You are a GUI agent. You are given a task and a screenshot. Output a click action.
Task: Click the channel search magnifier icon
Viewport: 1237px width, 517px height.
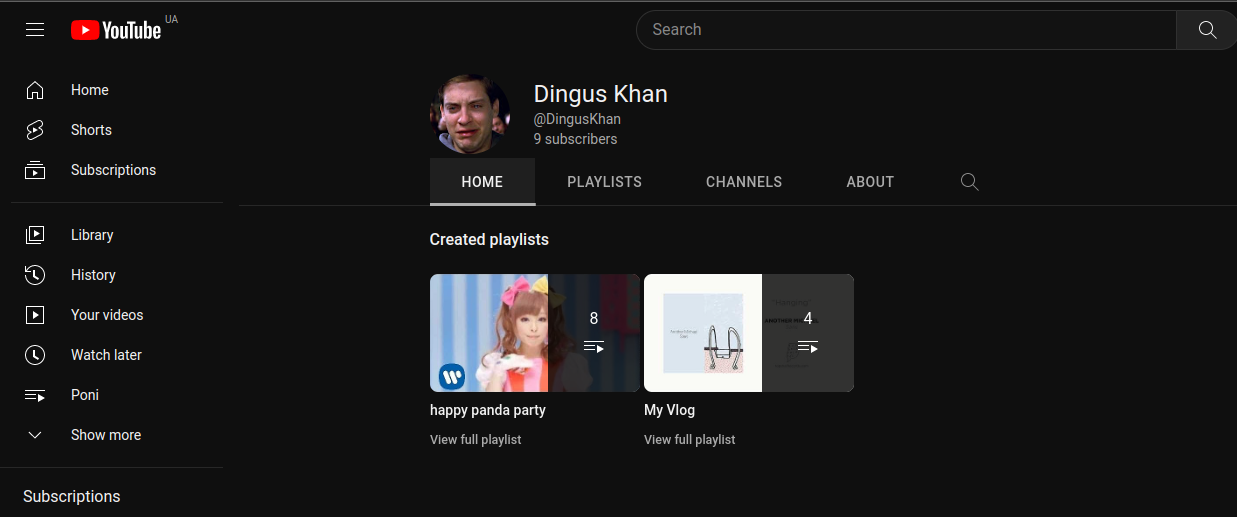click(x=969, y=182)
